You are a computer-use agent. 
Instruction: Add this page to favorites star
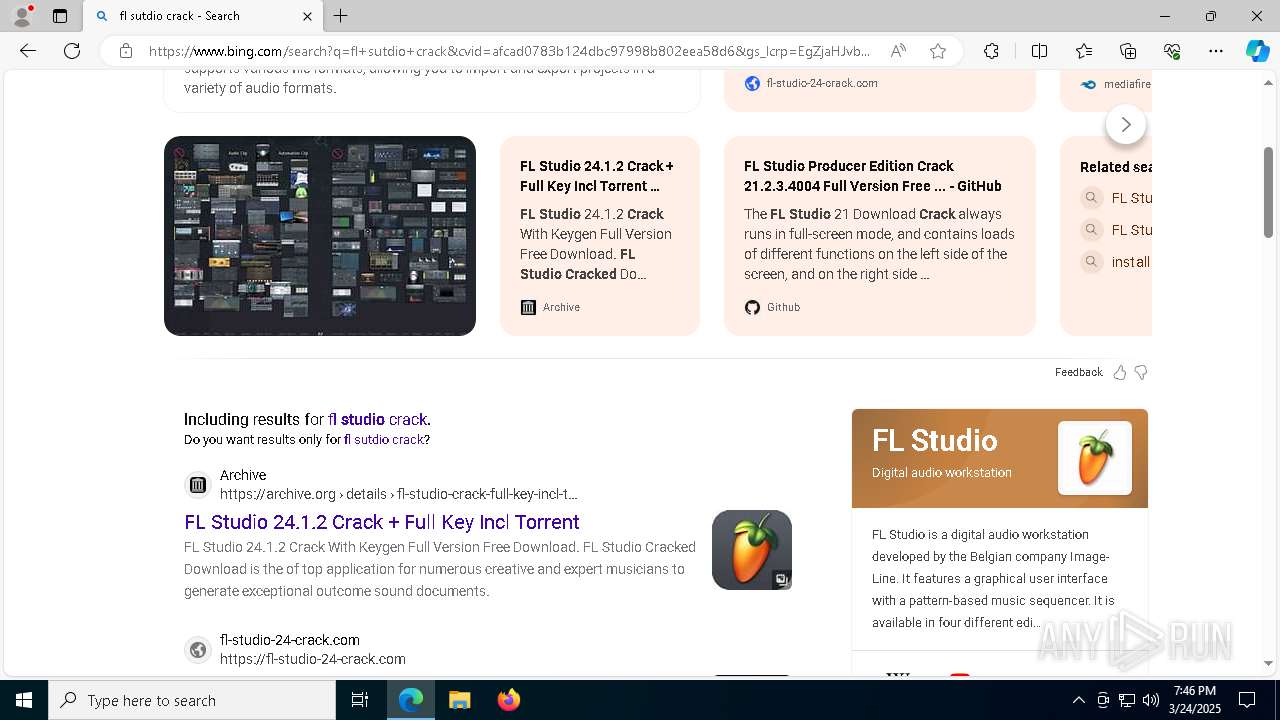tap(938, 51)
